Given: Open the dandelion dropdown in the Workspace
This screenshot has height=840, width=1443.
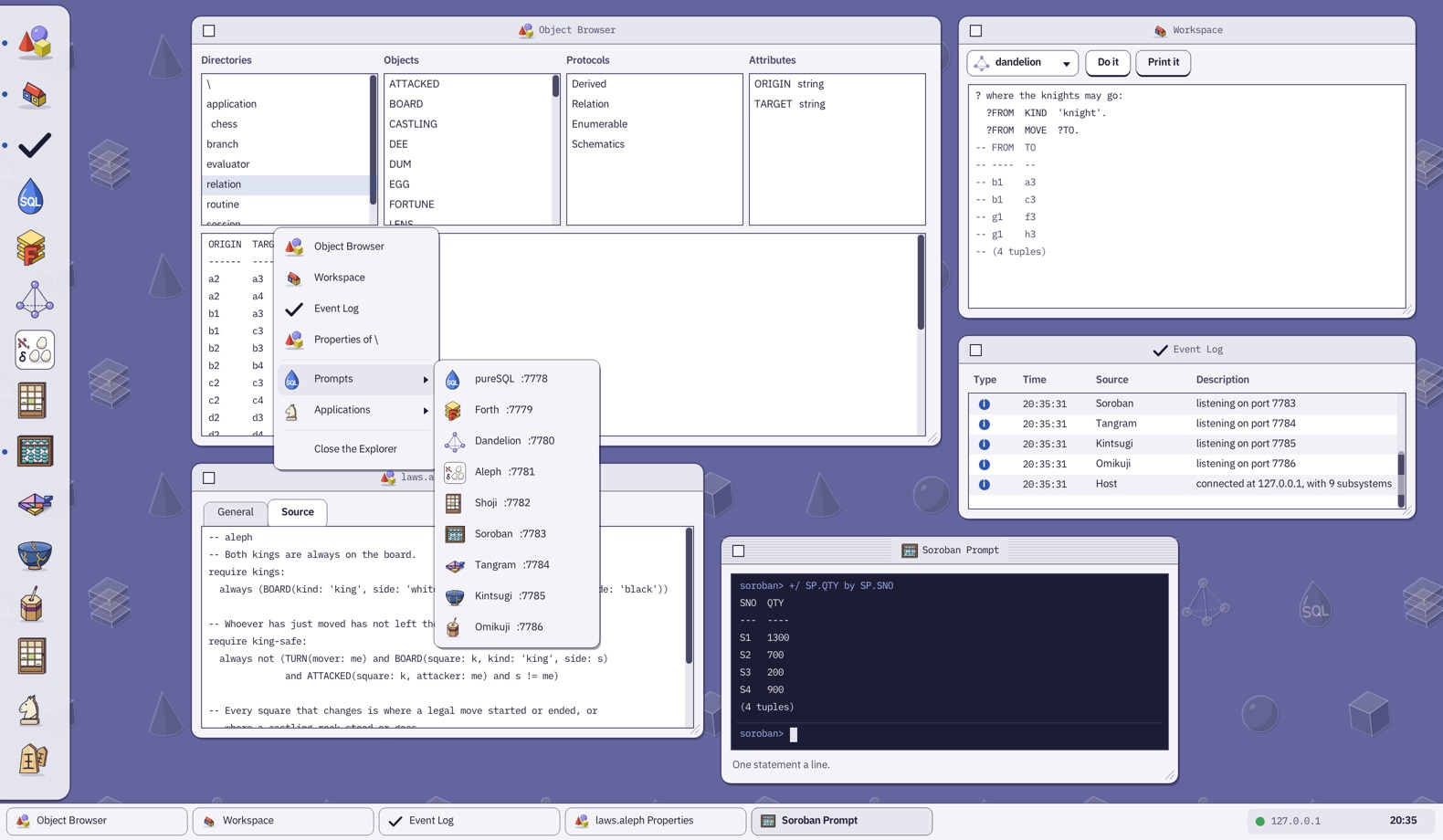Looking at the screenshot, I should point(1023,62).
